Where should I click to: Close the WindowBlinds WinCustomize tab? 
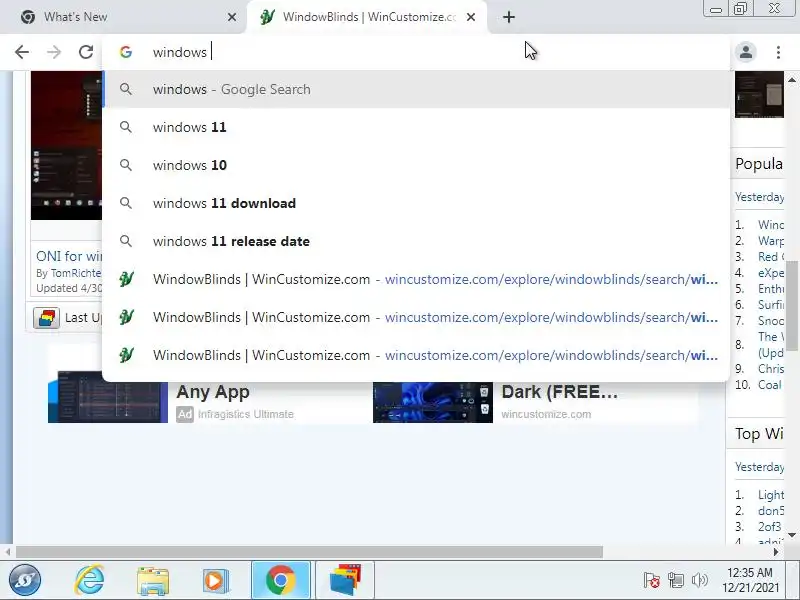click(x=471, y=17)
